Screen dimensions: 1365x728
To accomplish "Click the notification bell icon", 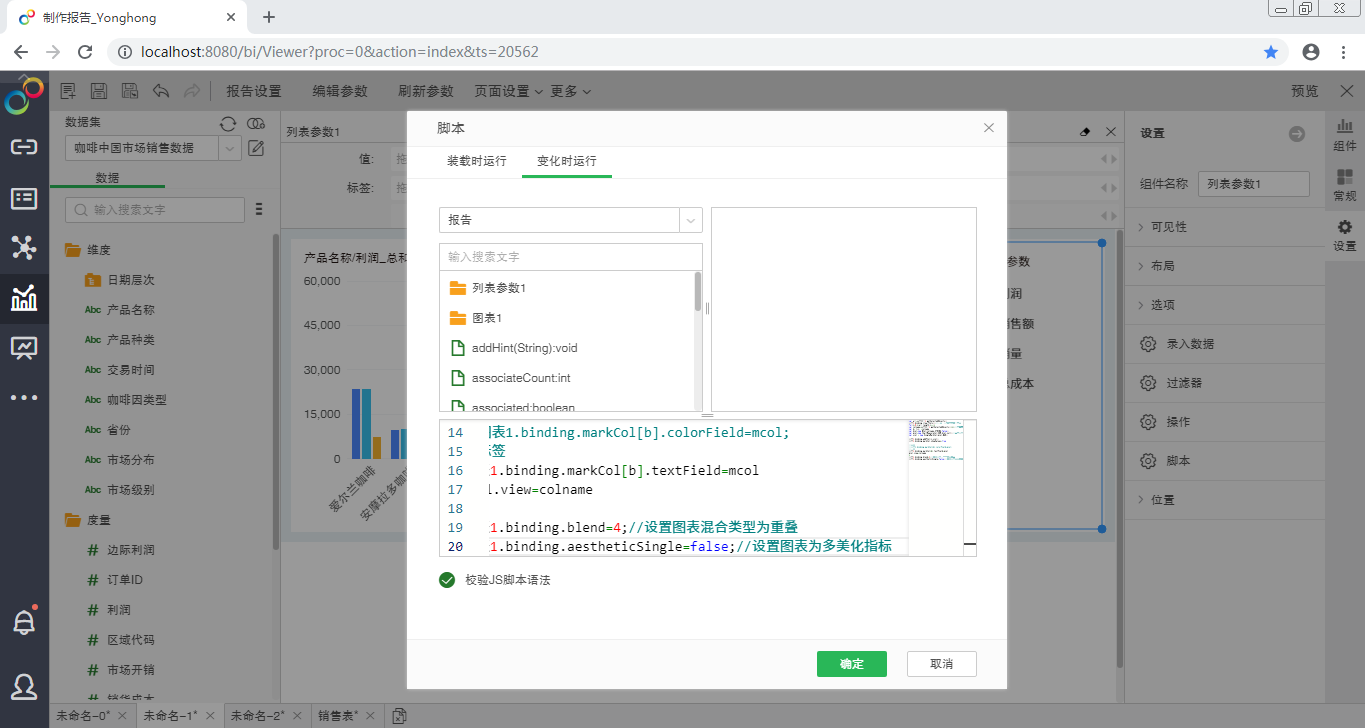I will coord(24,622).
